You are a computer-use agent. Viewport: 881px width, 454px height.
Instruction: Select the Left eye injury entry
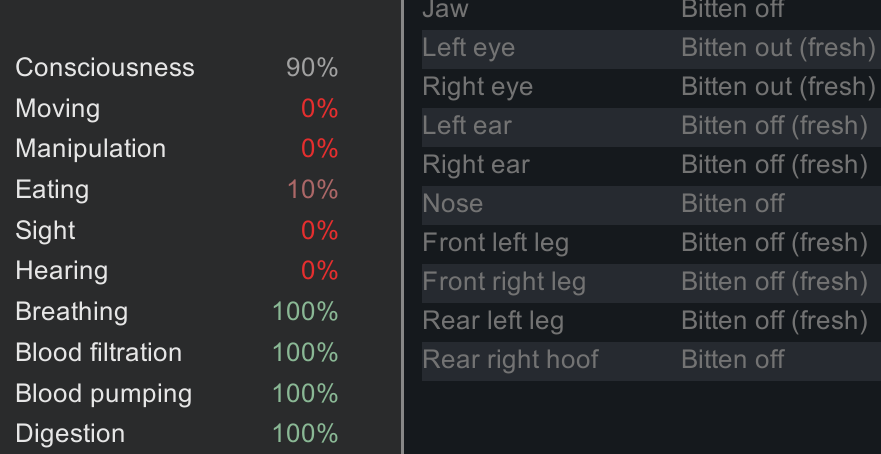click(650, 48)
